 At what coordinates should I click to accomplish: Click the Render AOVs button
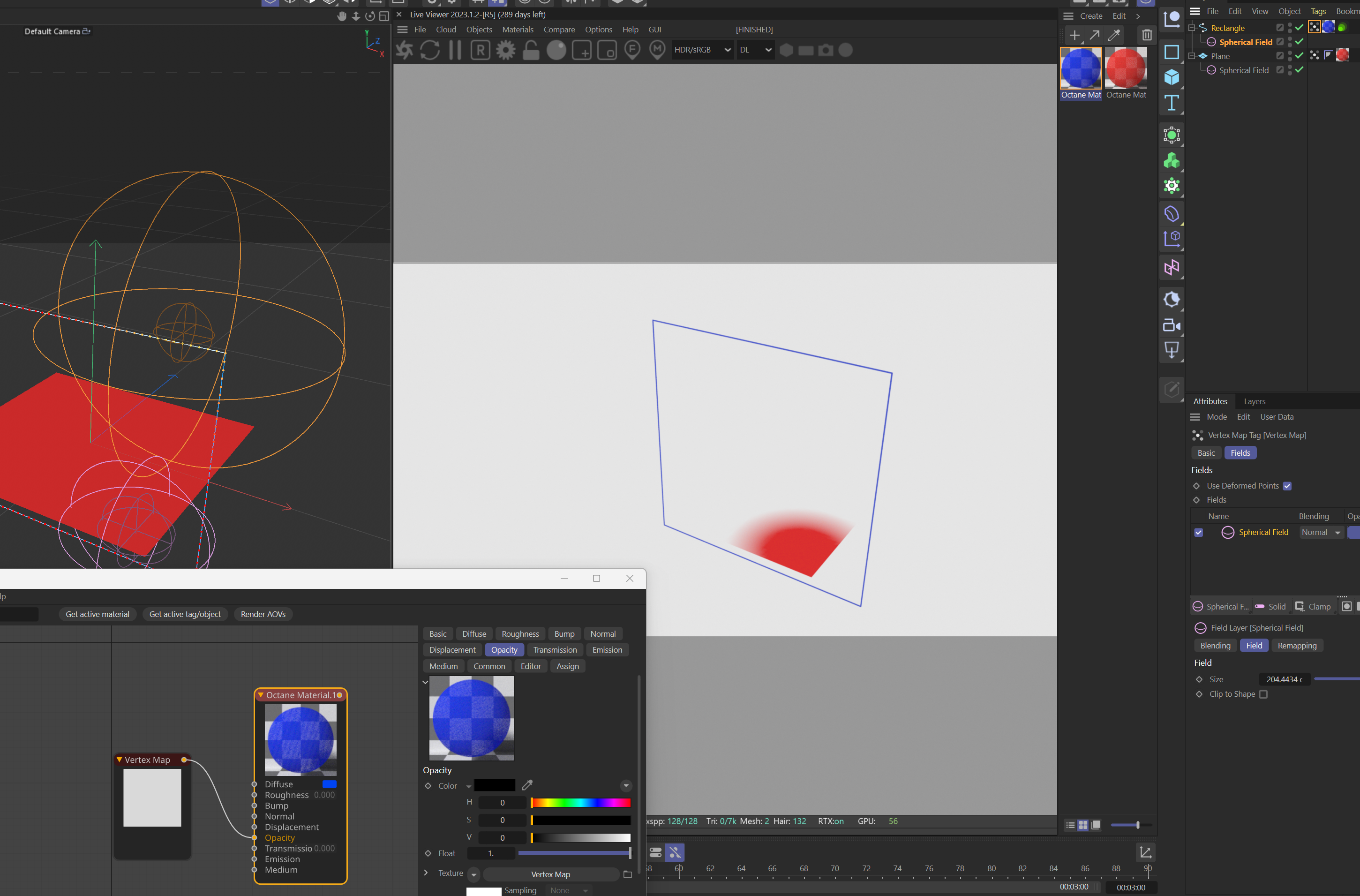tap(263, 614)
